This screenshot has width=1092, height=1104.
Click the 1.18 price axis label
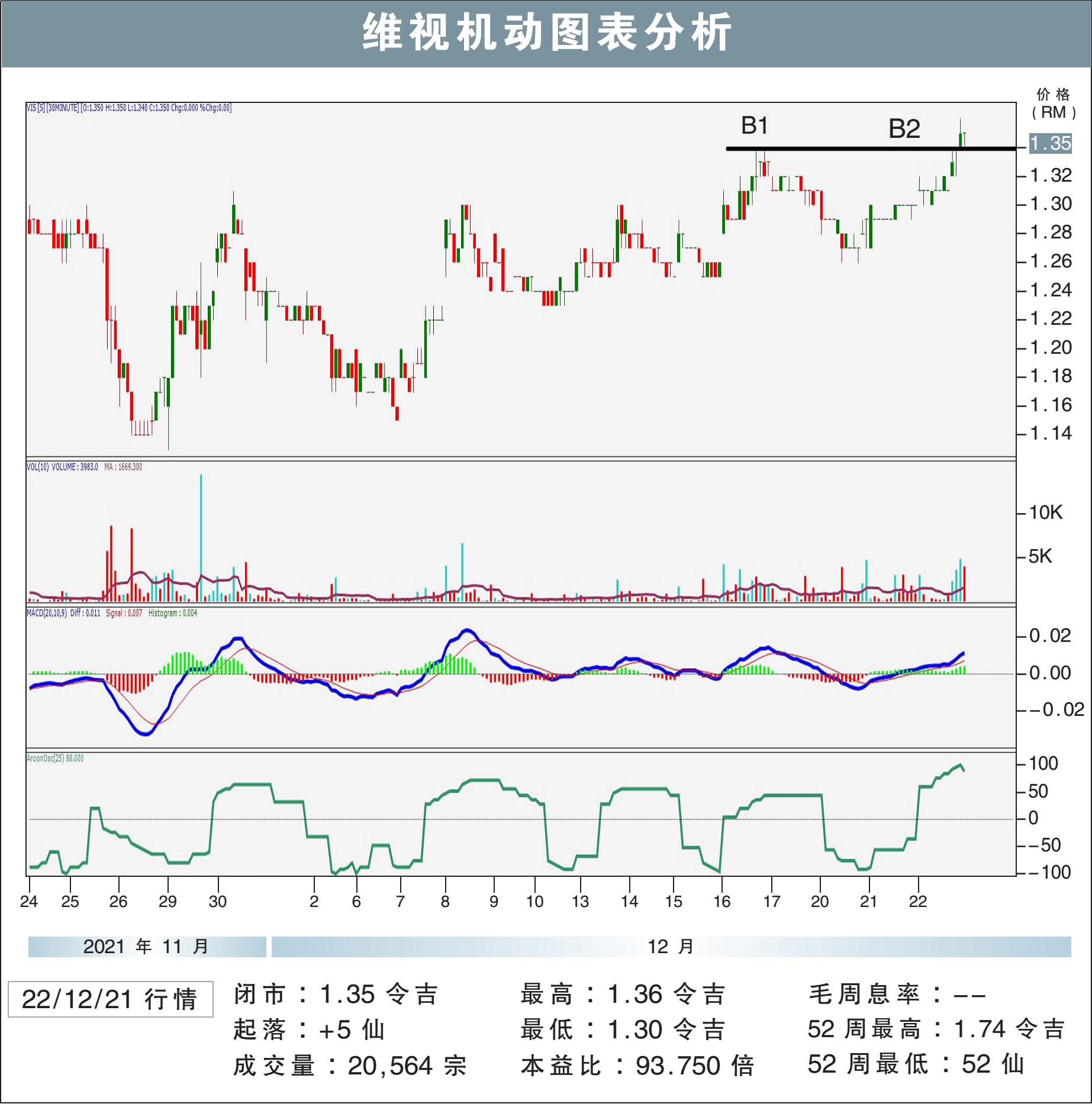(x=1051, y=376)
